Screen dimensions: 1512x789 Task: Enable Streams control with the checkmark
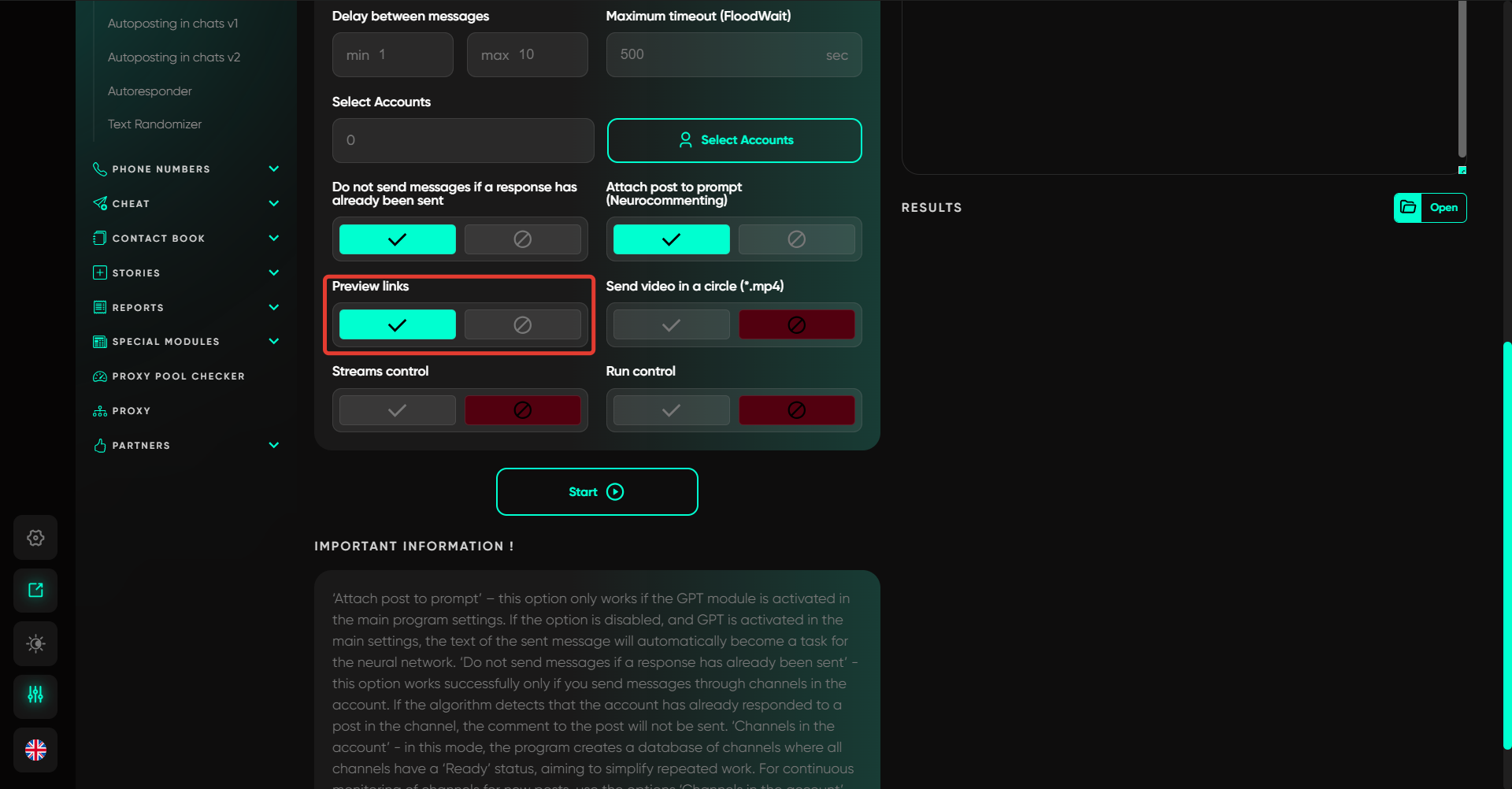coord(397,410)
